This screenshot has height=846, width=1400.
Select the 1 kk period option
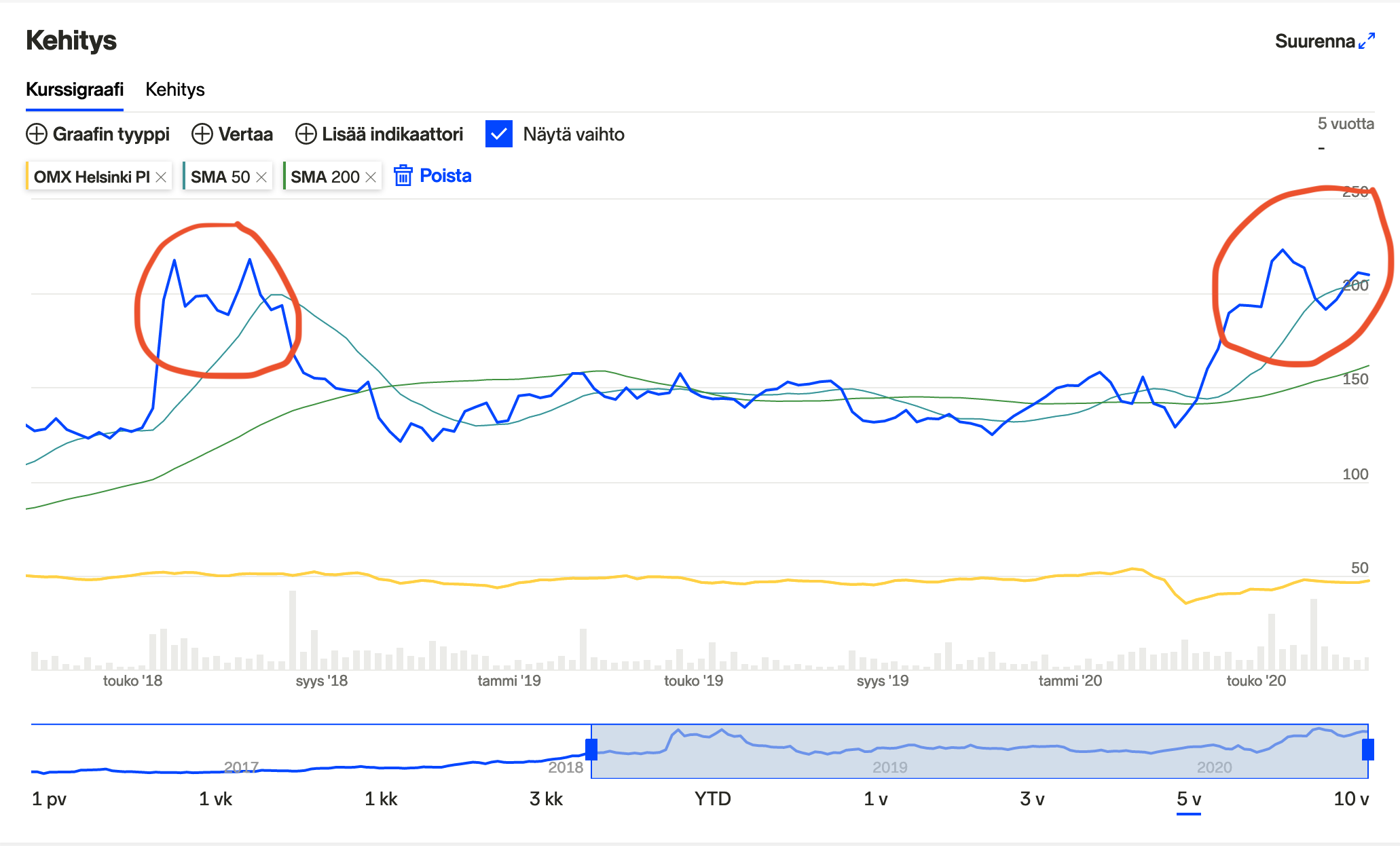[x=380, y=799]
